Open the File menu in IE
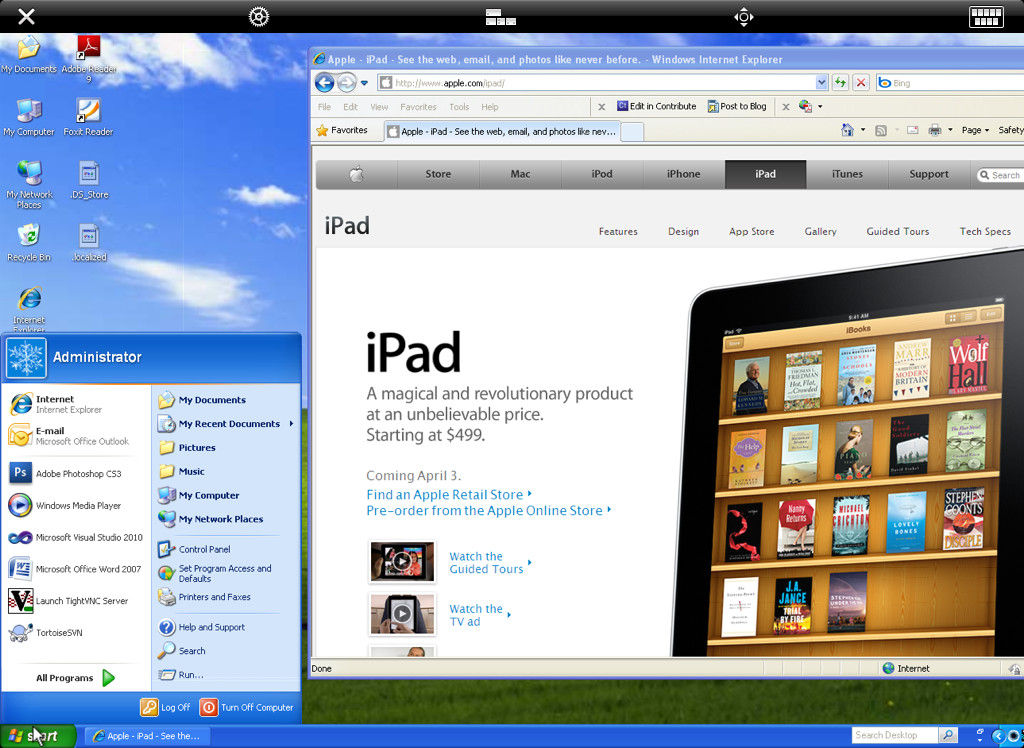This screenshot has width=1024, height=748. 325,106
